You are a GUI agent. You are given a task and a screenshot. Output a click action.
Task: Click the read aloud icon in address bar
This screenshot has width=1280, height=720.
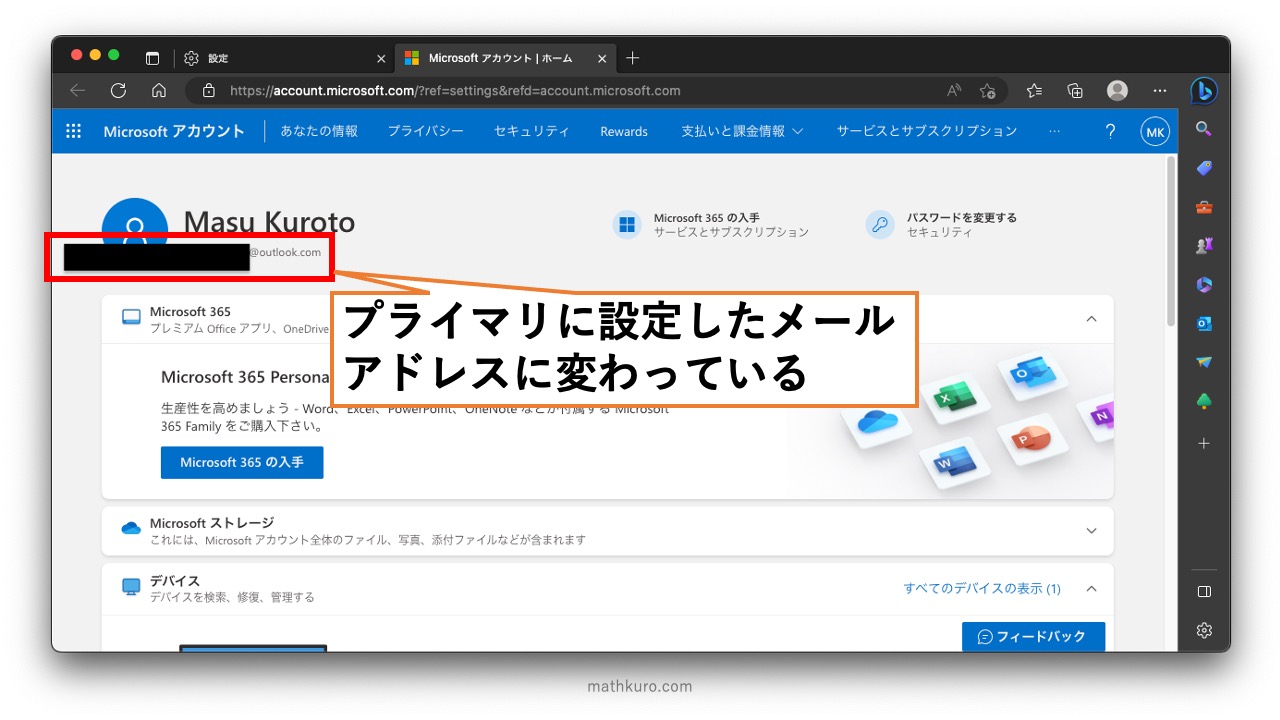point(954,90)
